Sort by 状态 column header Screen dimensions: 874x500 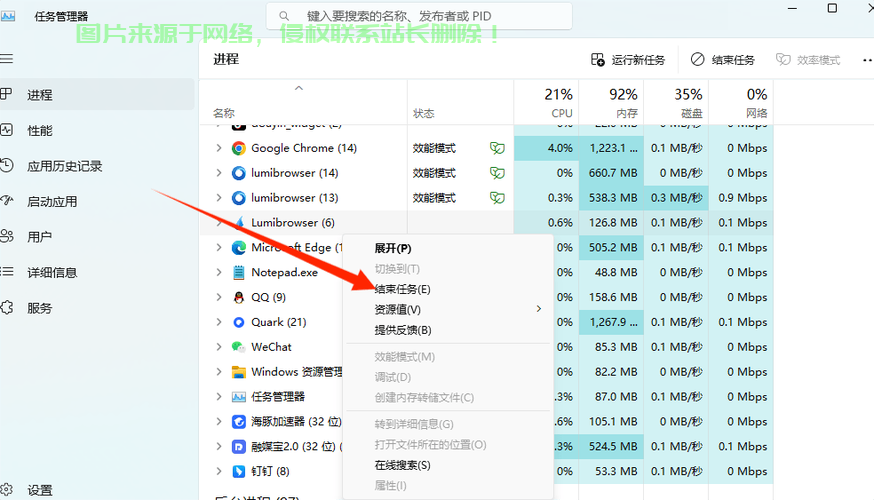click(460, 102)
